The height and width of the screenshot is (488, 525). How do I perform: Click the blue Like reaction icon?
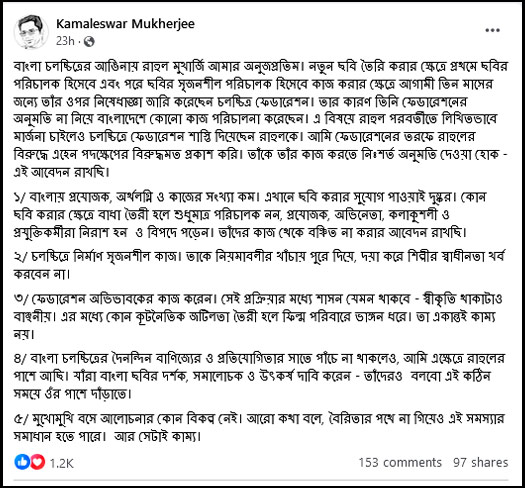click(x=22, y=462)
